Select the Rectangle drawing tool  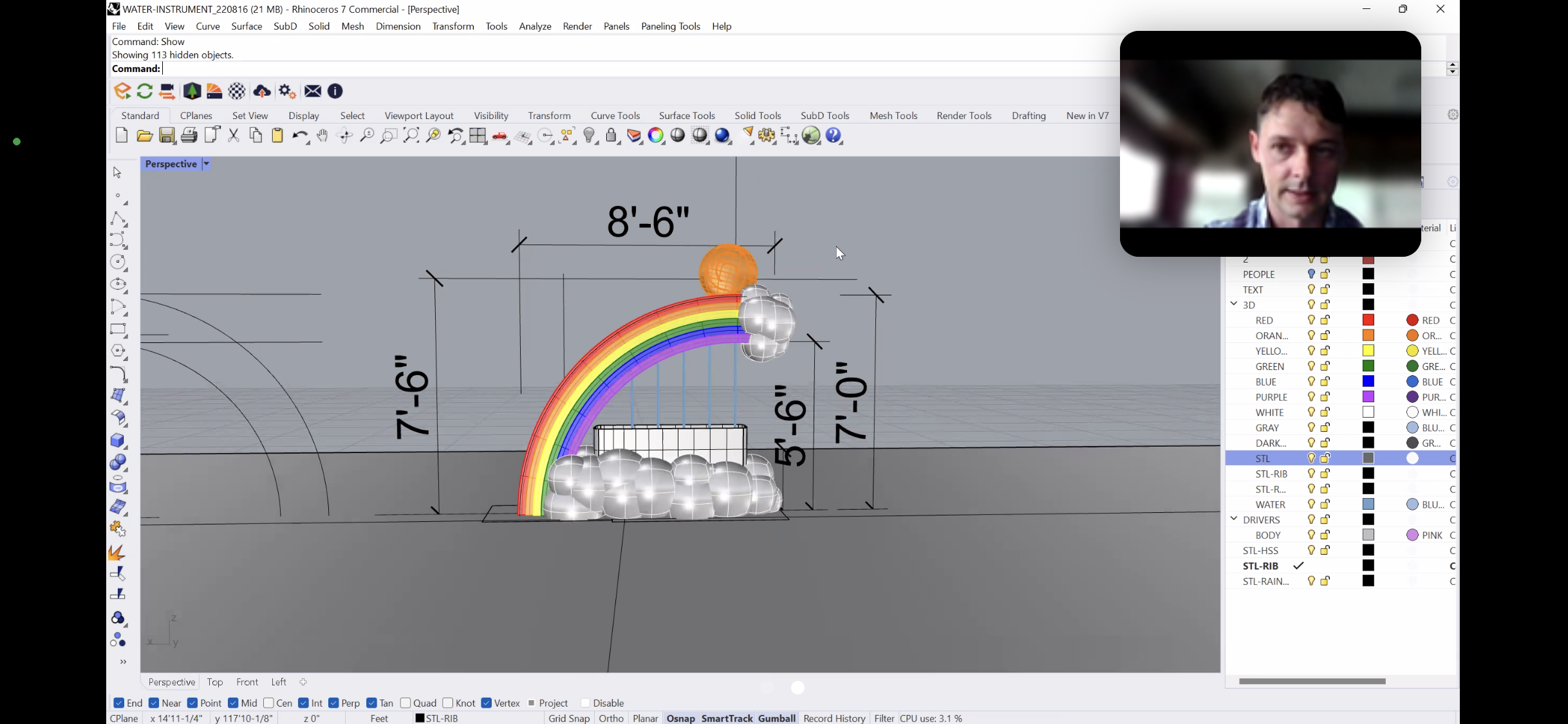117,329
